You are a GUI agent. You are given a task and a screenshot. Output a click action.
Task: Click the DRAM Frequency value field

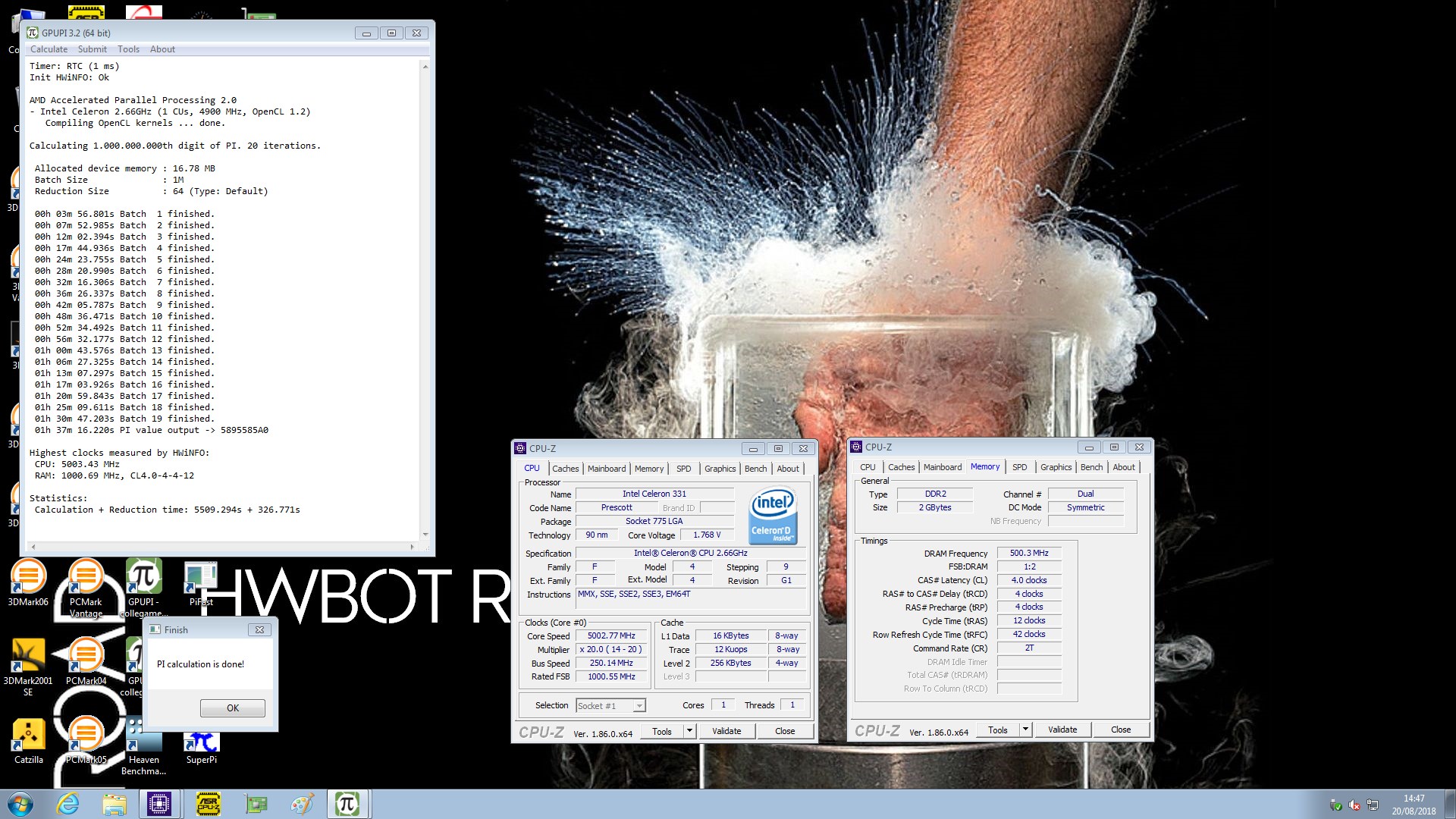1029,553
